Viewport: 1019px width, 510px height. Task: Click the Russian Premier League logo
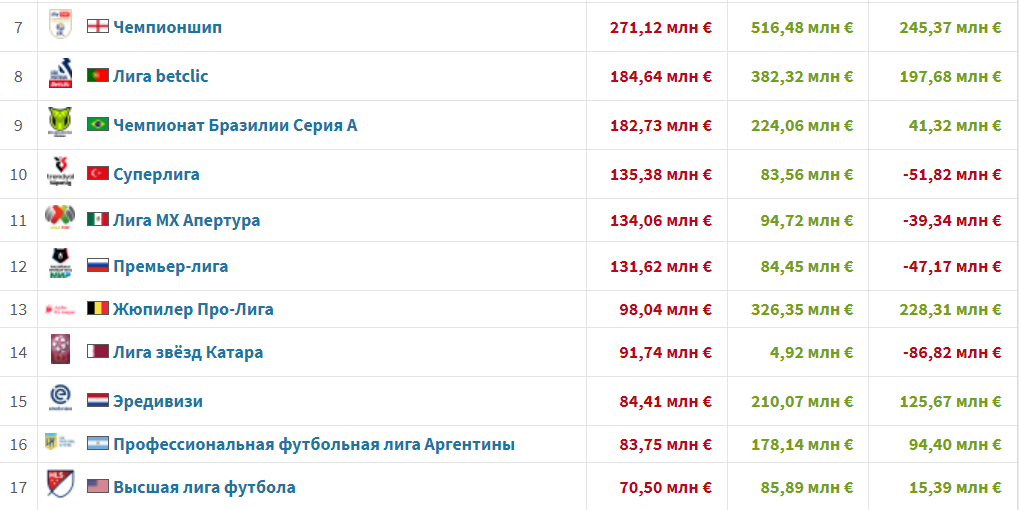(60, 266)
